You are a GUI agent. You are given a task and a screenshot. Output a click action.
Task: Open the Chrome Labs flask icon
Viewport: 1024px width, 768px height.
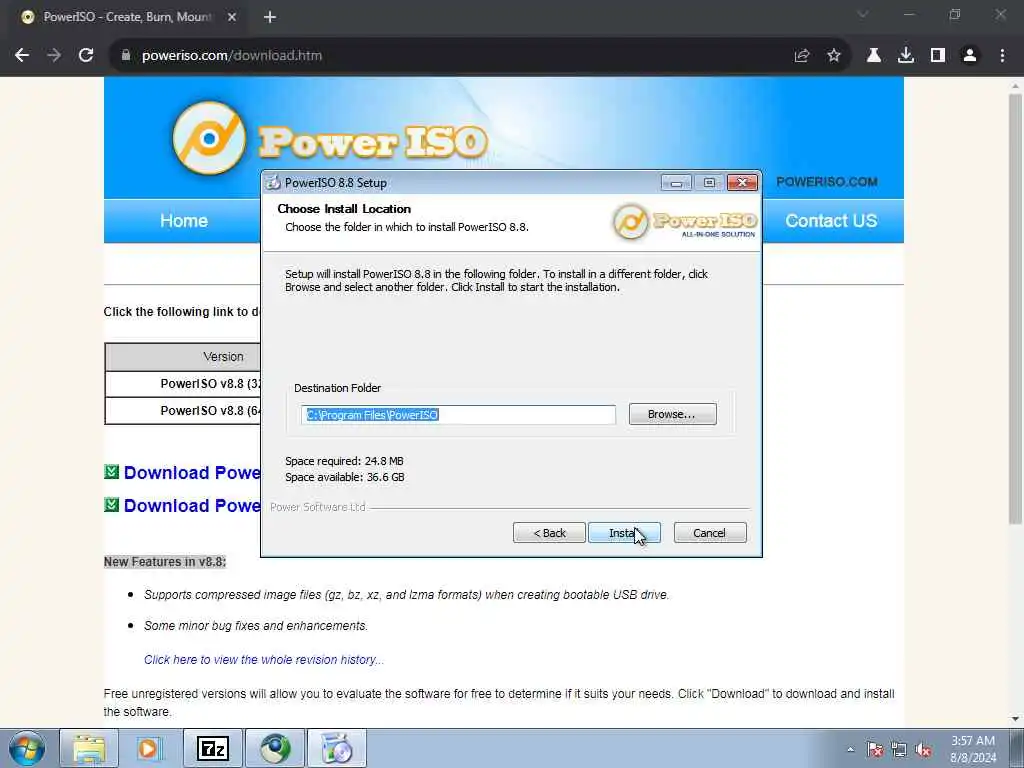pos(874,56)
